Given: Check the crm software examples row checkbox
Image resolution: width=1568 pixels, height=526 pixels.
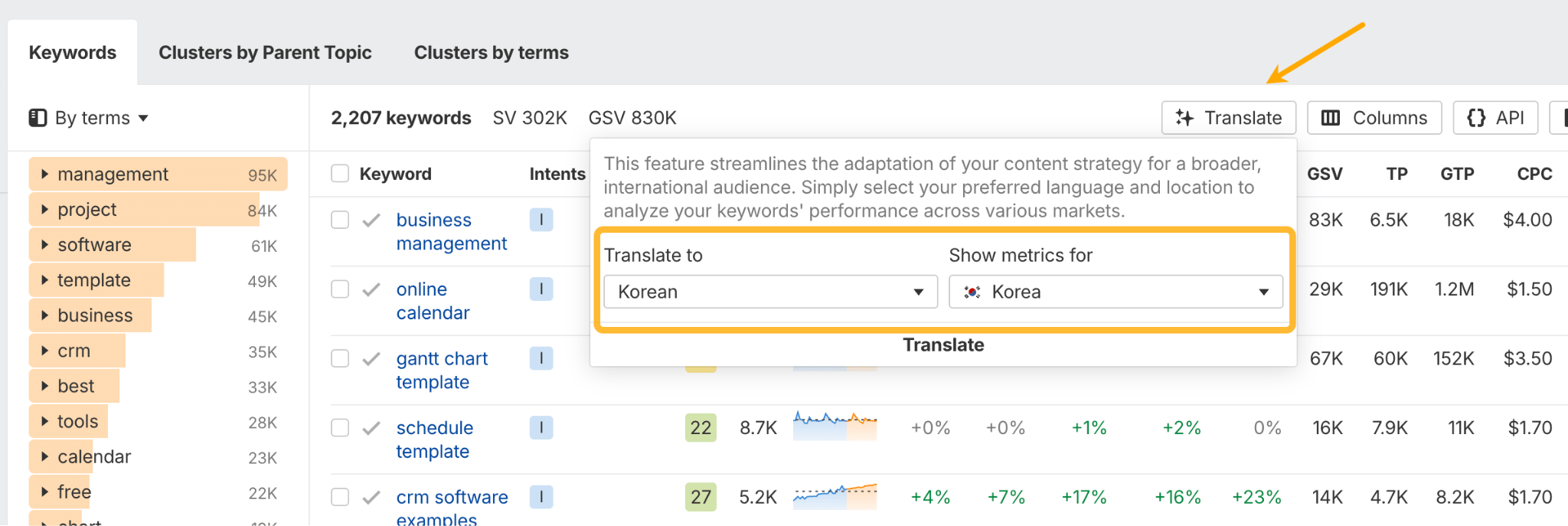Looking at the screenshot, I should pos(339,497).
